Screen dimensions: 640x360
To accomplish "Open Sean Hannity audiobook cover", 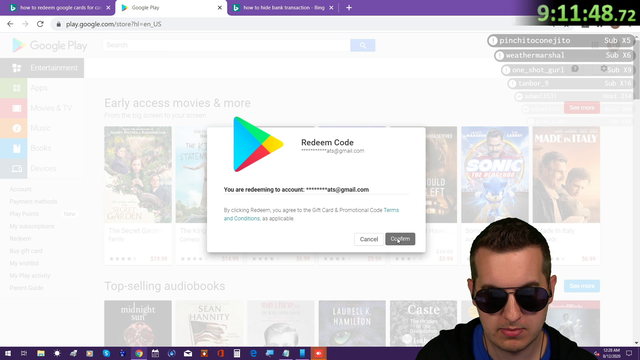I will pos(209,323).
